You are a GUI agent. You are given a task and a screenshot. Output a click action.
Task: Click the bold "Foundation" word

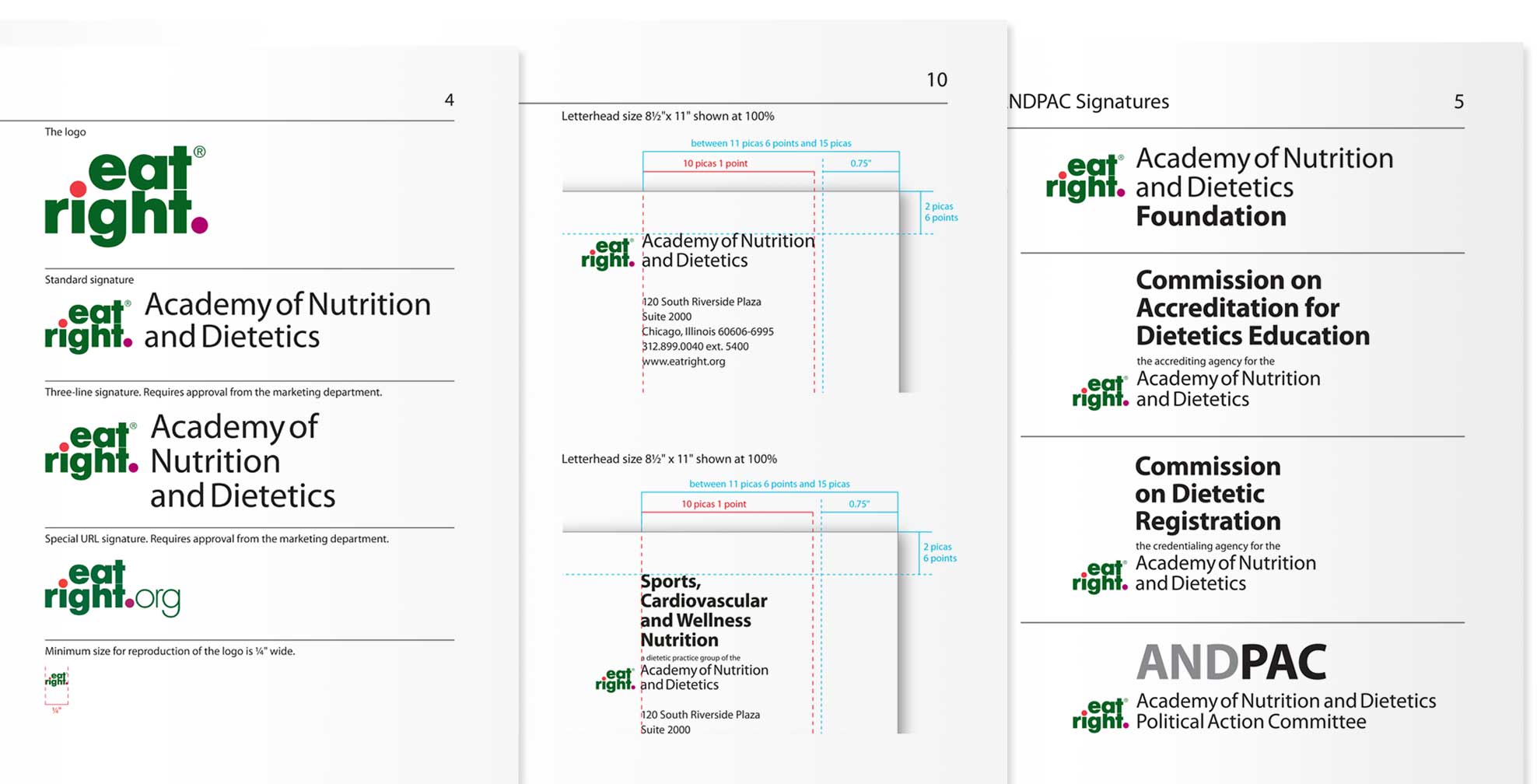1211,216
